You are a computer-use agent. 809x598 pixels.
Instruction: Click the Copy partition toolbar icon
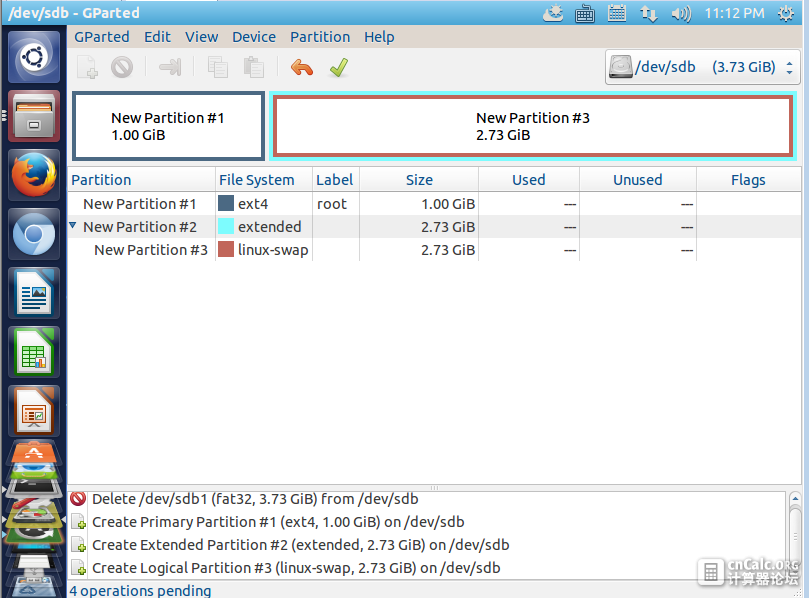217,68
